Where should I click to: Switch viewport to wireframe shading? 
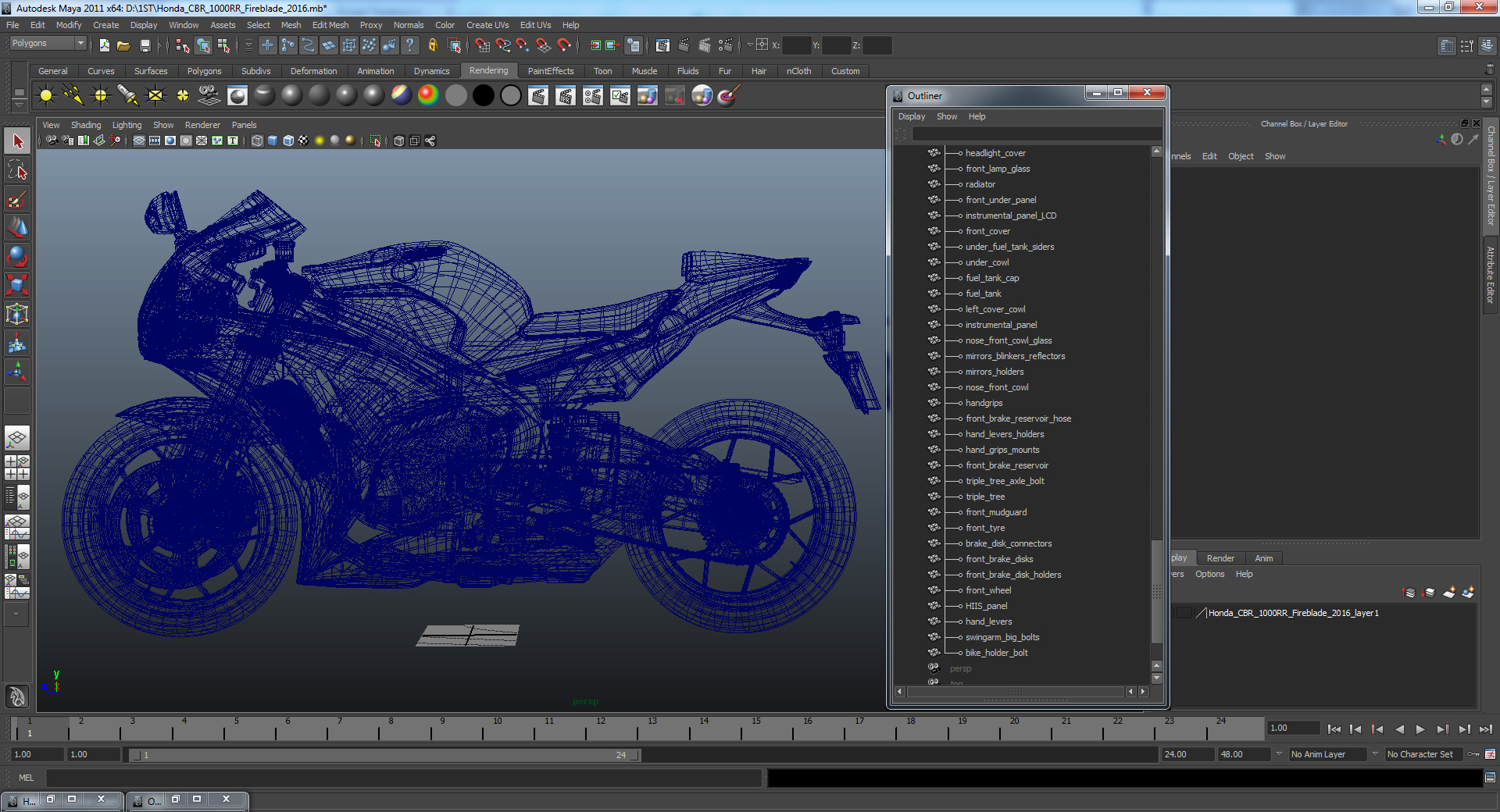click(257, 141)
